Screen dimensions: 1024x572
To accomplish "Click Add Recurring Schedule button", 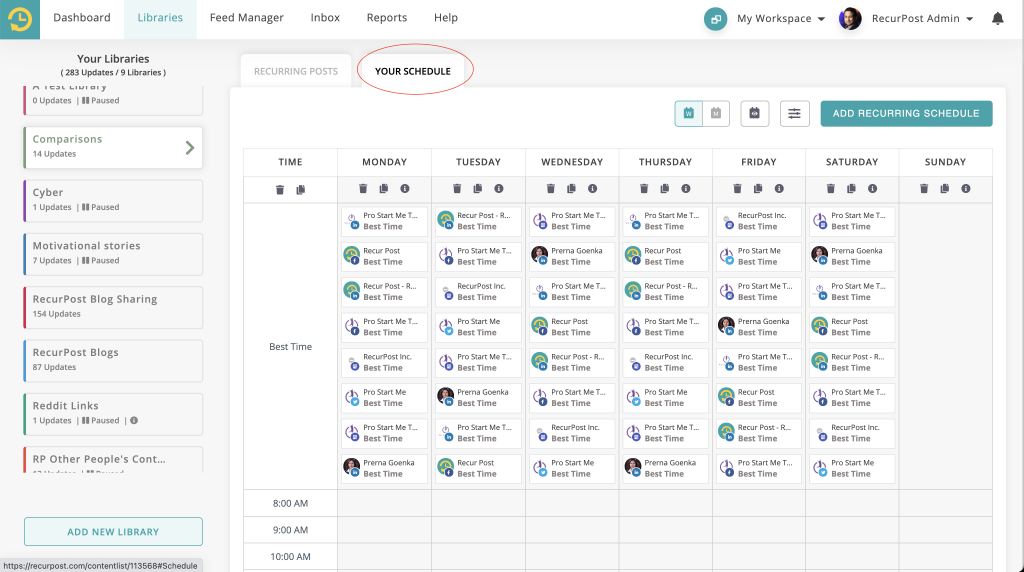I will [906, 114].
